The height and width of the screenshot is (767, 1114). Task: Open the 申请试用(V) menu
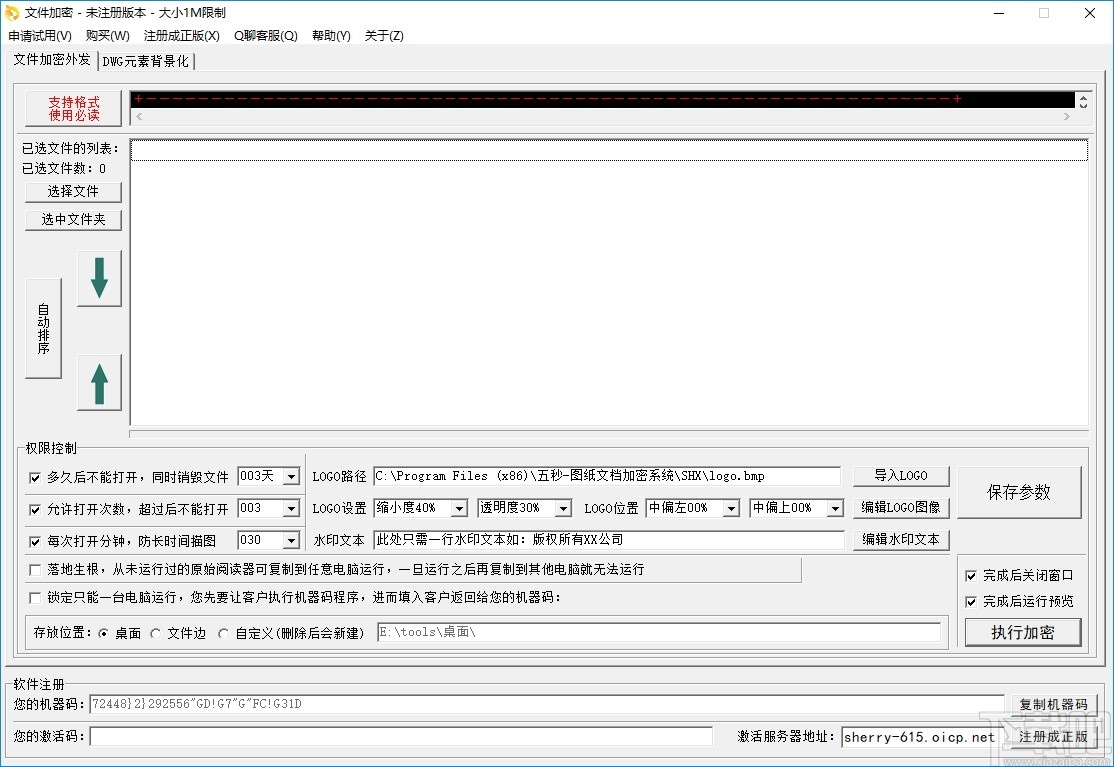[40, 36]
